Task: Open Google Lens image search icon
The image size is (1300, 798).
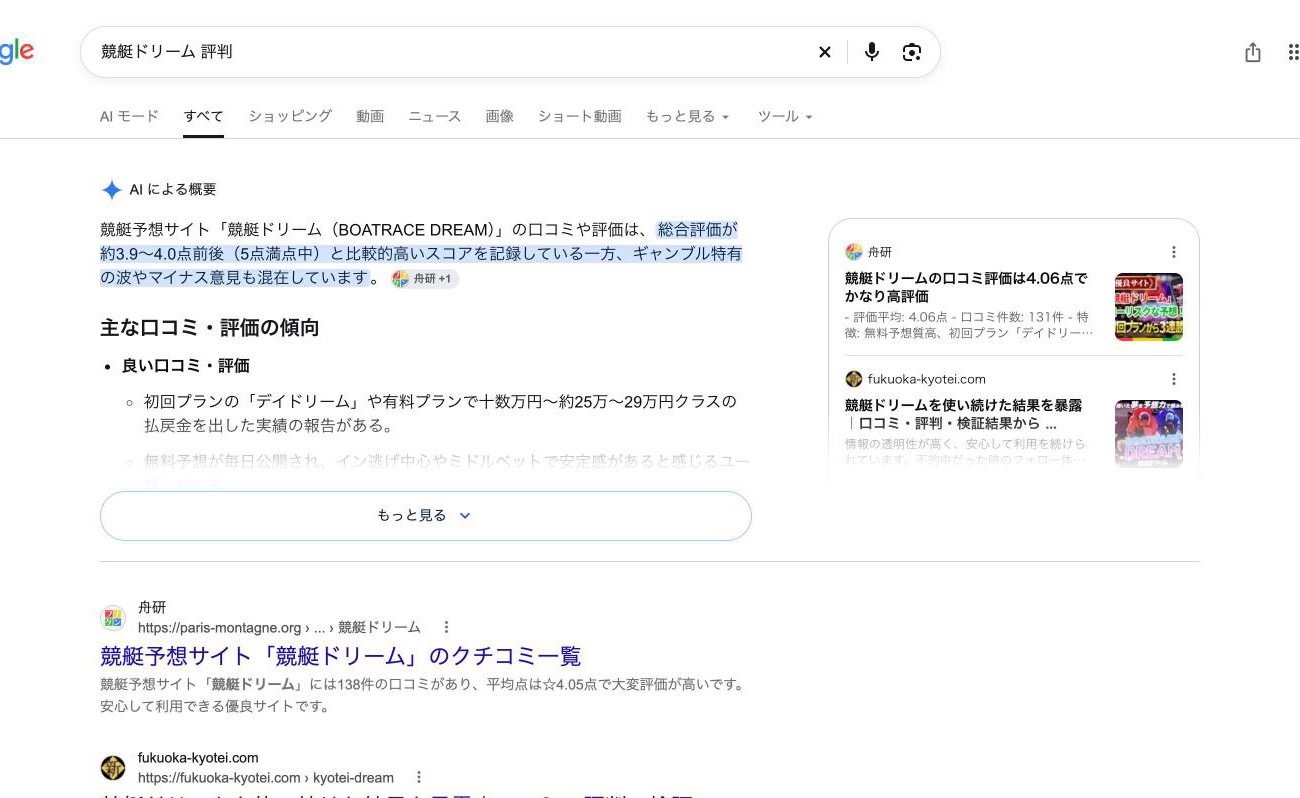Action: (x=911, y=52)
